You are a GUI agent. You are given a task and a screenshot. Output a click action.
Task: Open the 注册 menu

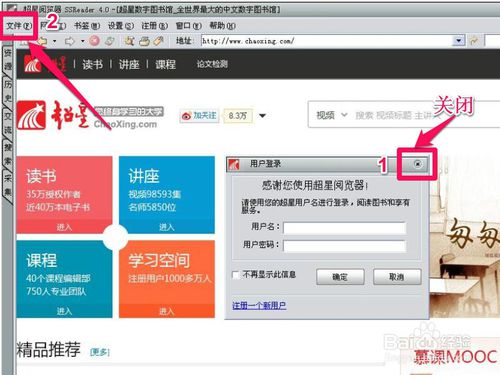pyautogui.click(x=155, y=26)
